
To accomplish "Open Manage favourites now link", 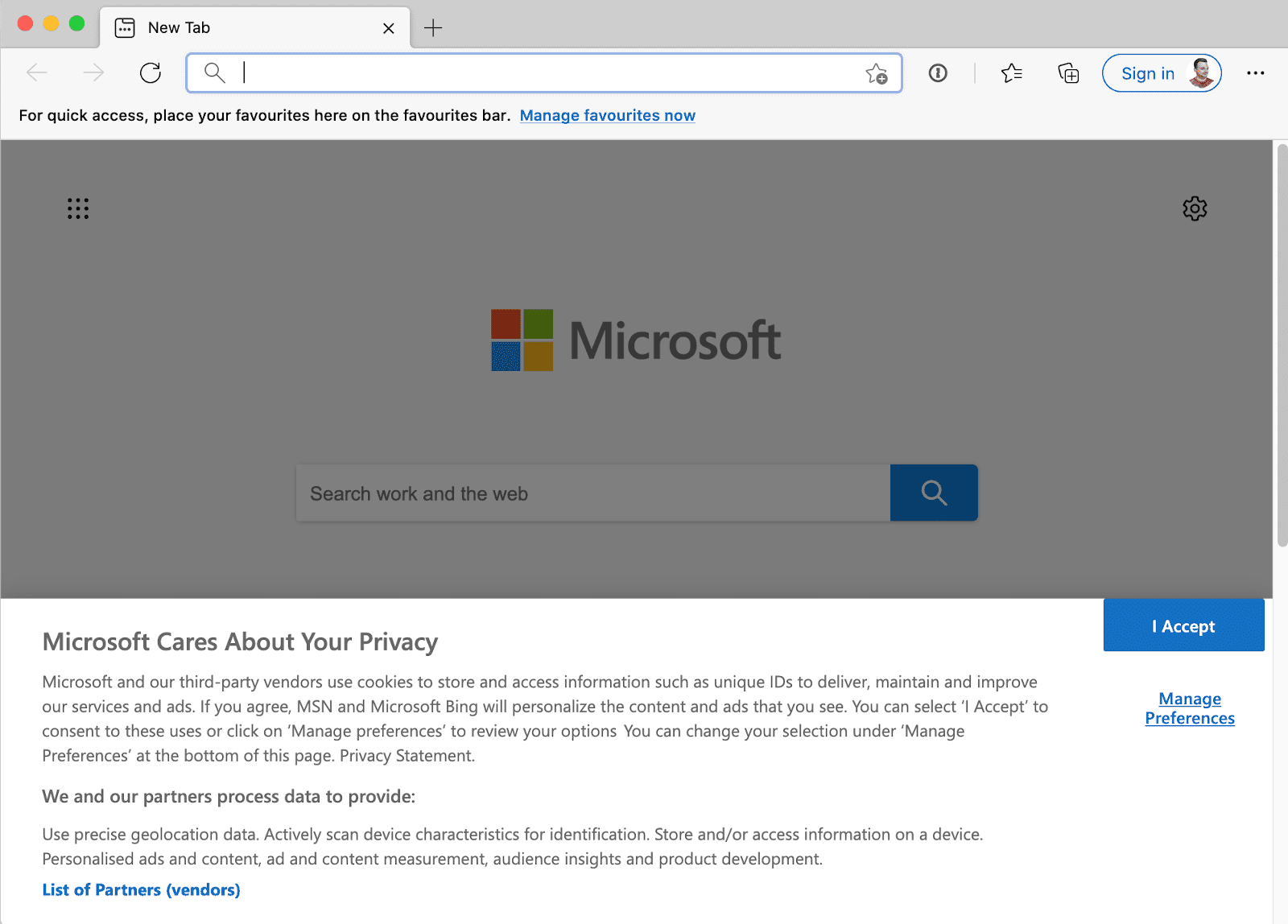I will (x=608, y=115).
